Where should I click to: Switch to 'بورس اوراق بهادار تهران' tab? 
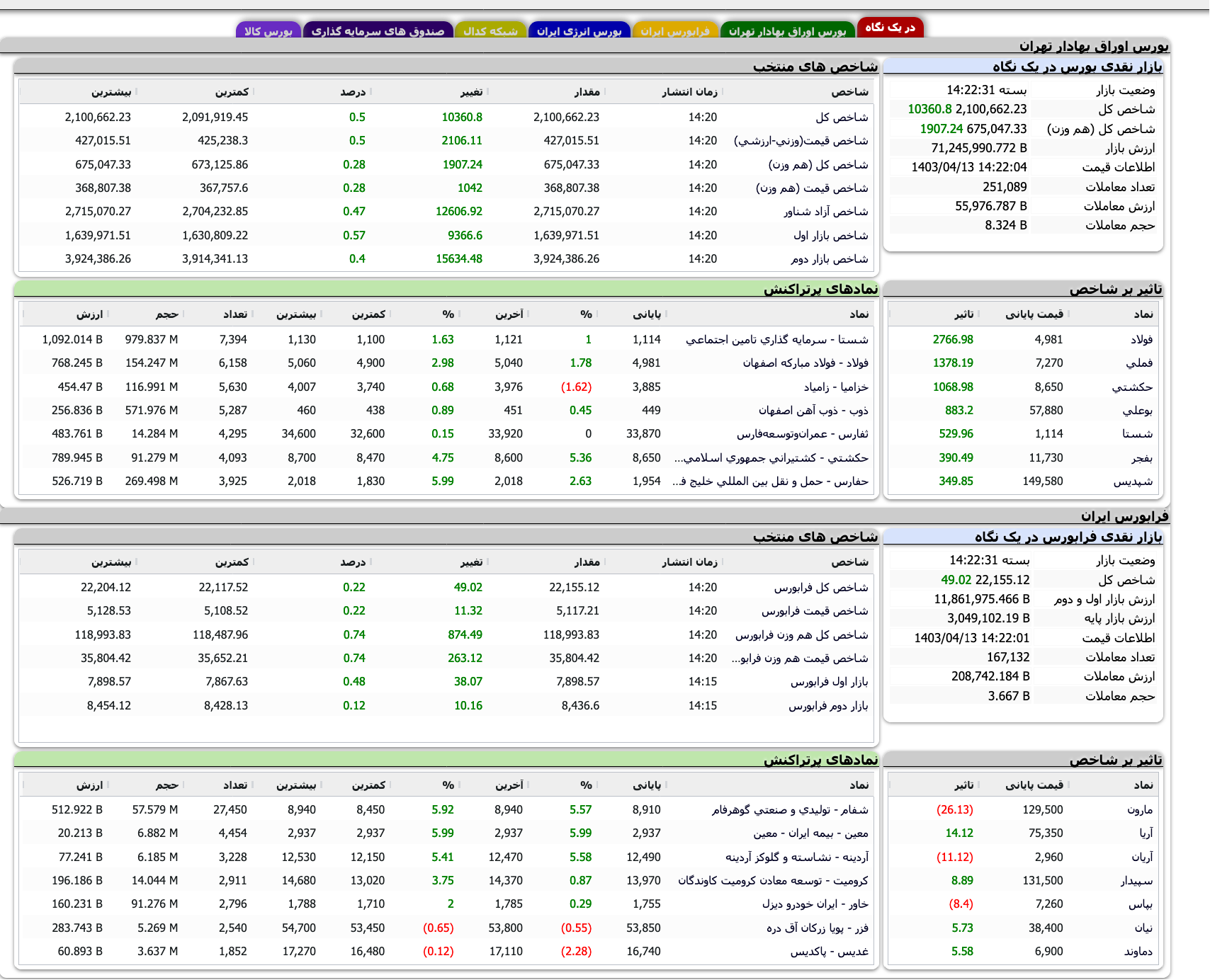[787, 31]
